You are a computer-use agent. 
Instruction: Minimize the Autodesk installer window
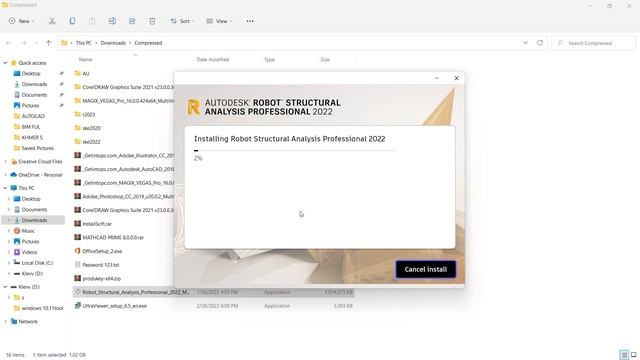tap(437, 78)
